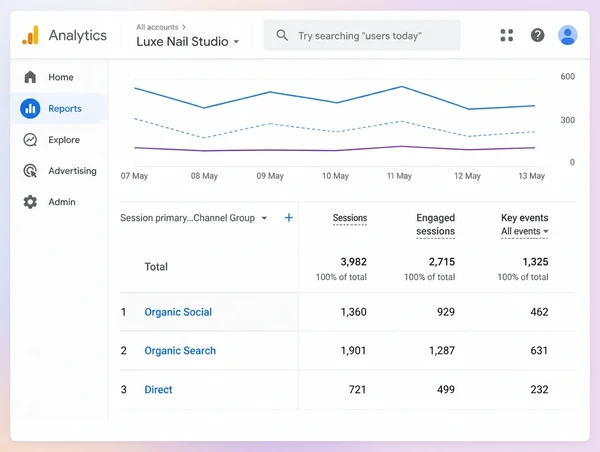Click Direct key events value 232
Screen dimensions: 600x452
click(539, 390)
